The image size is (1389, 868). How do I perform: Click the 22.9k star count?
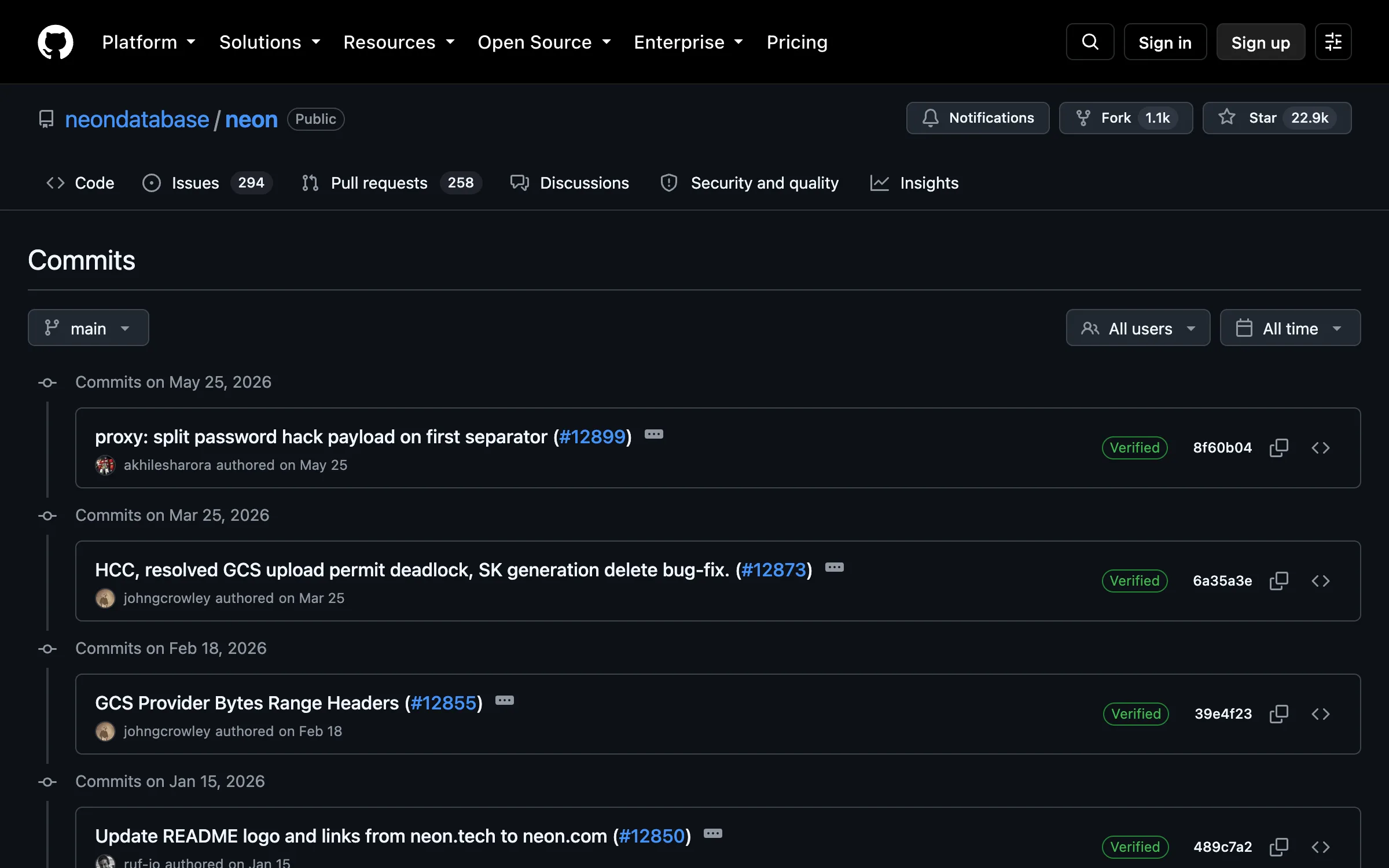[x=1310, y=118]
